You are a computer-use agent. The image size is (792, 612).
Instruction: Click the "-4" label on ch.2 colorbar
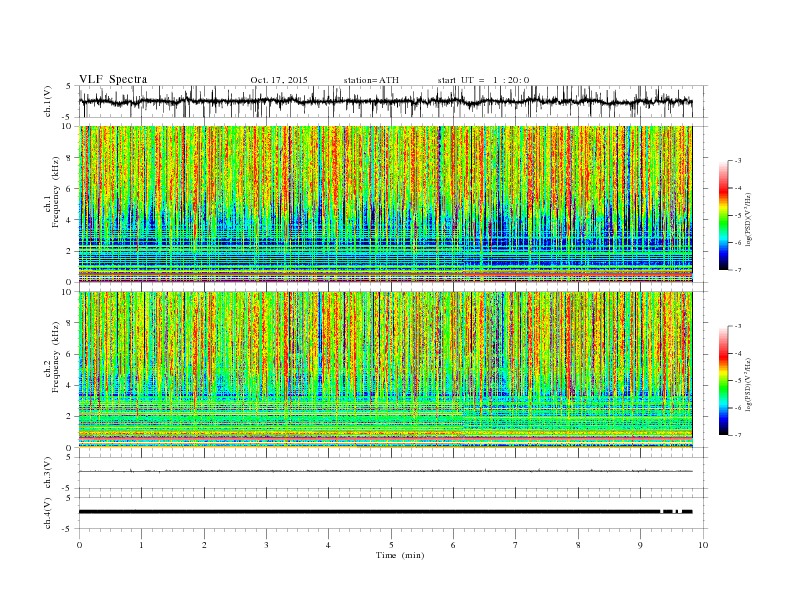point(737,353)
